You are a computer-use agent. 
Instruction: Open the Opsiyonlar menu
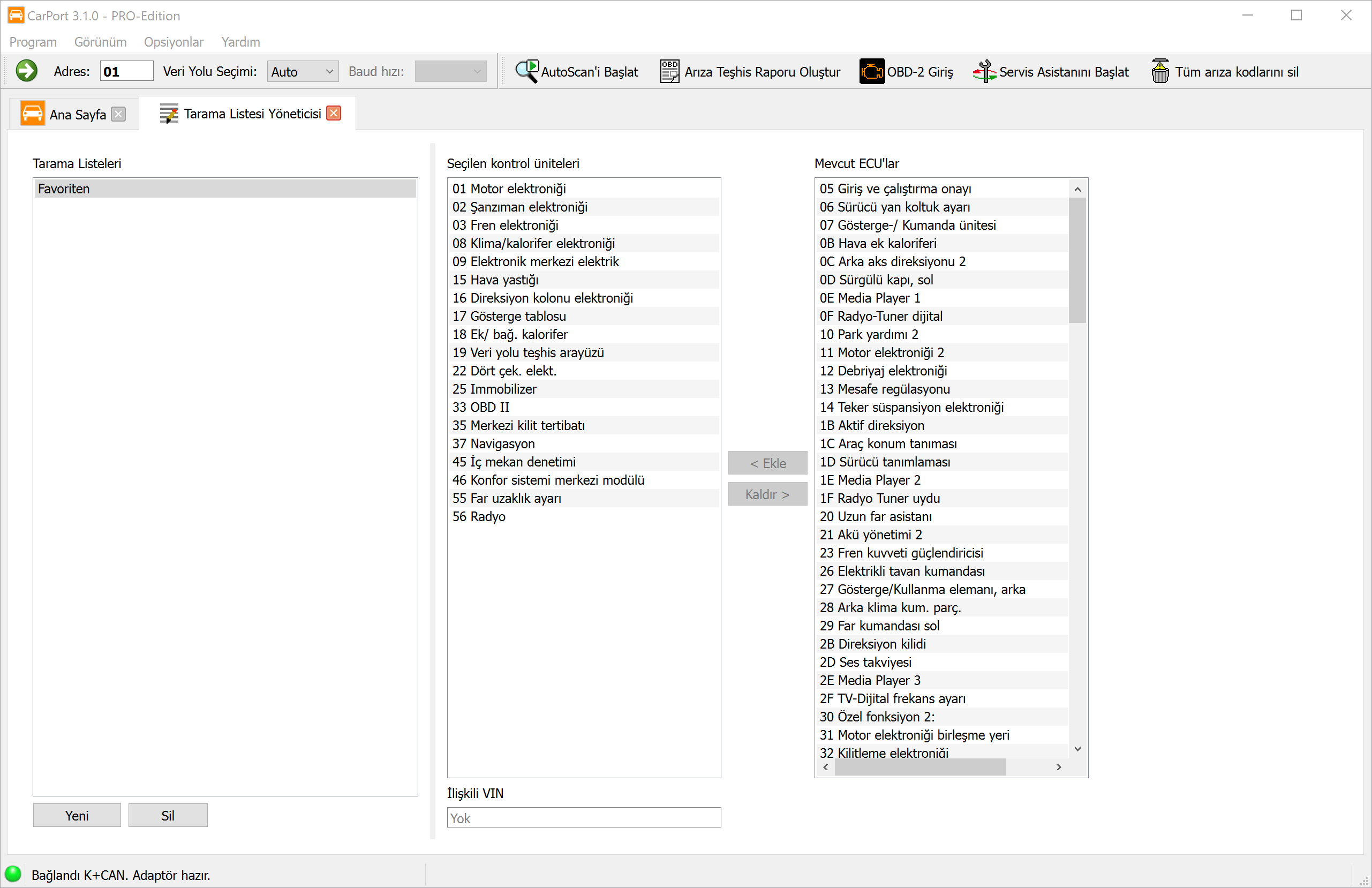[x=174, y=42]
